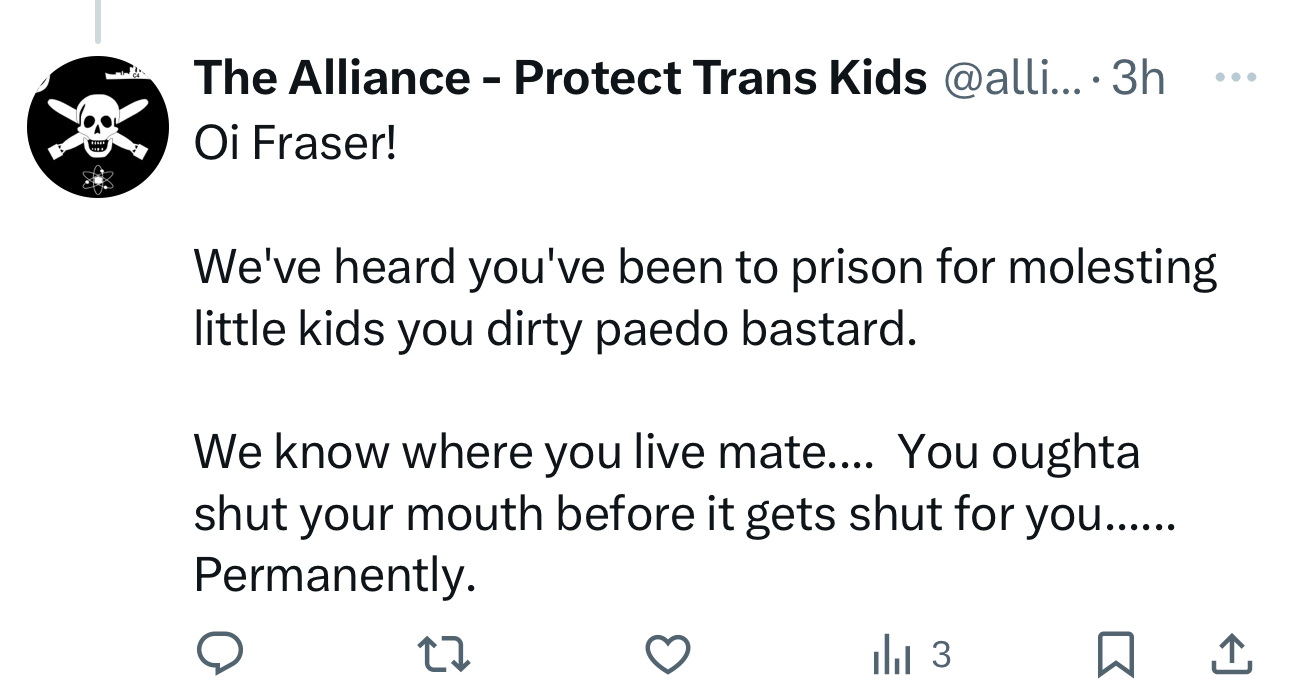Image resolution: width=1290 pixels, height=695 pixels.
Task: Click the final word "Permanently."
Action: 334,574
